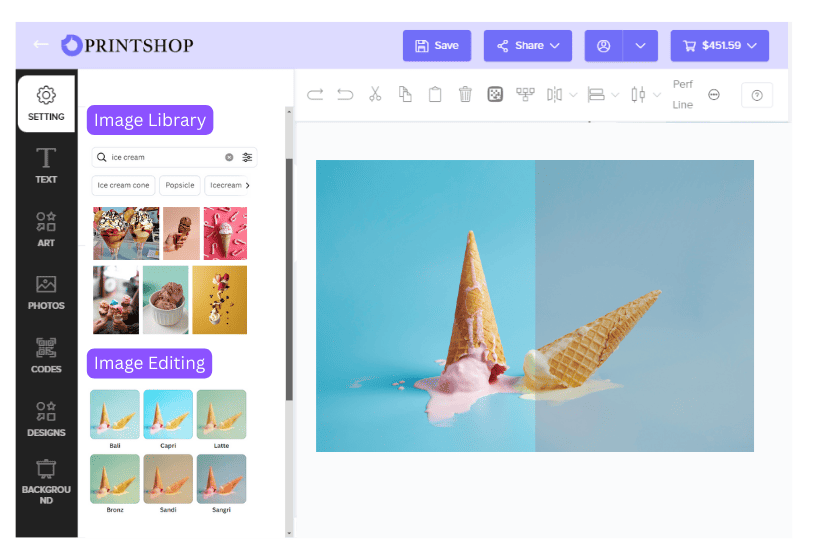Open the Share dropdown
Screen dimensions: 819x547
(x=528, y=45)
